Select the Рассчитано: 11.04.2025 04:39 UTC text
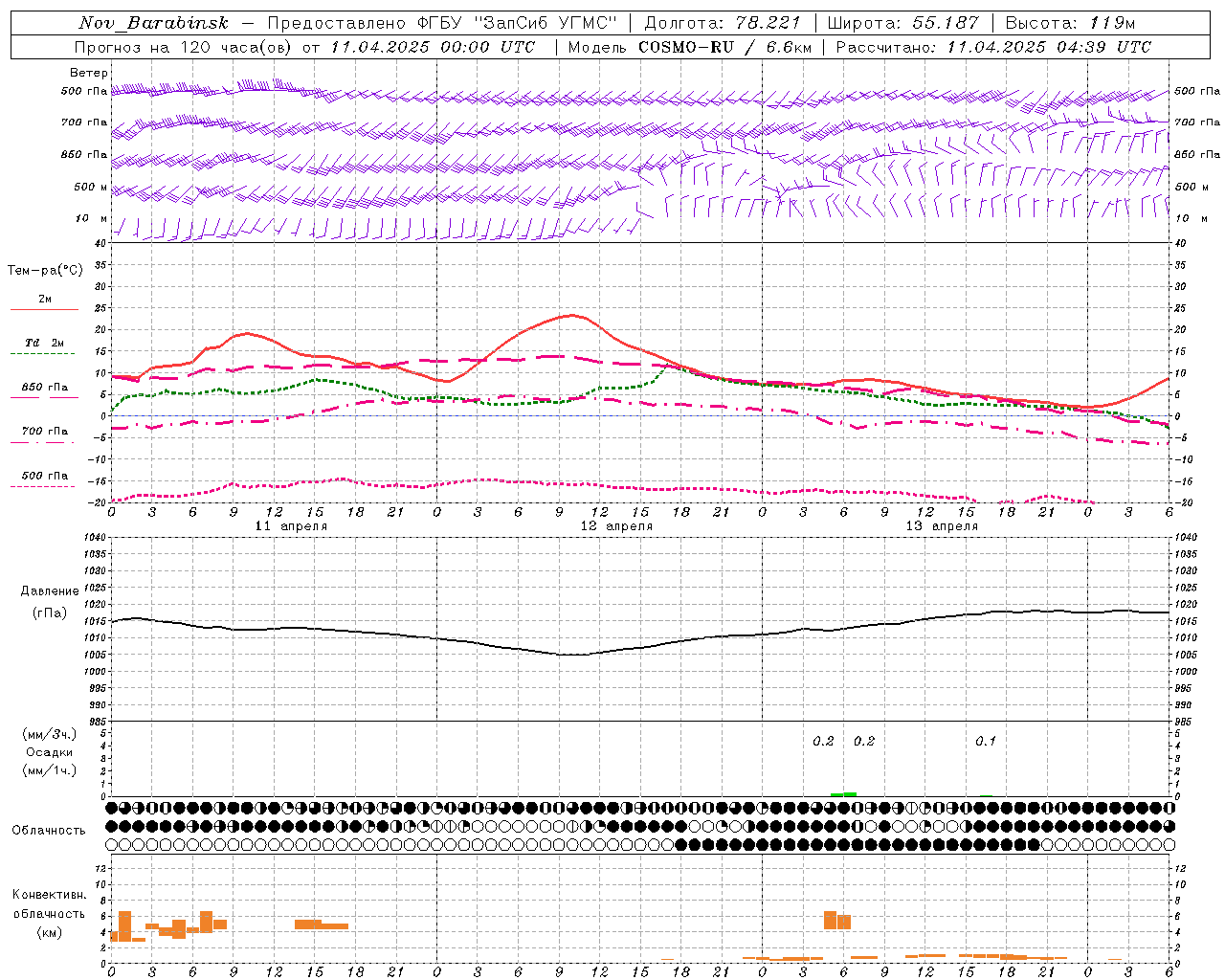1225x980 pixels. point(993,47)
